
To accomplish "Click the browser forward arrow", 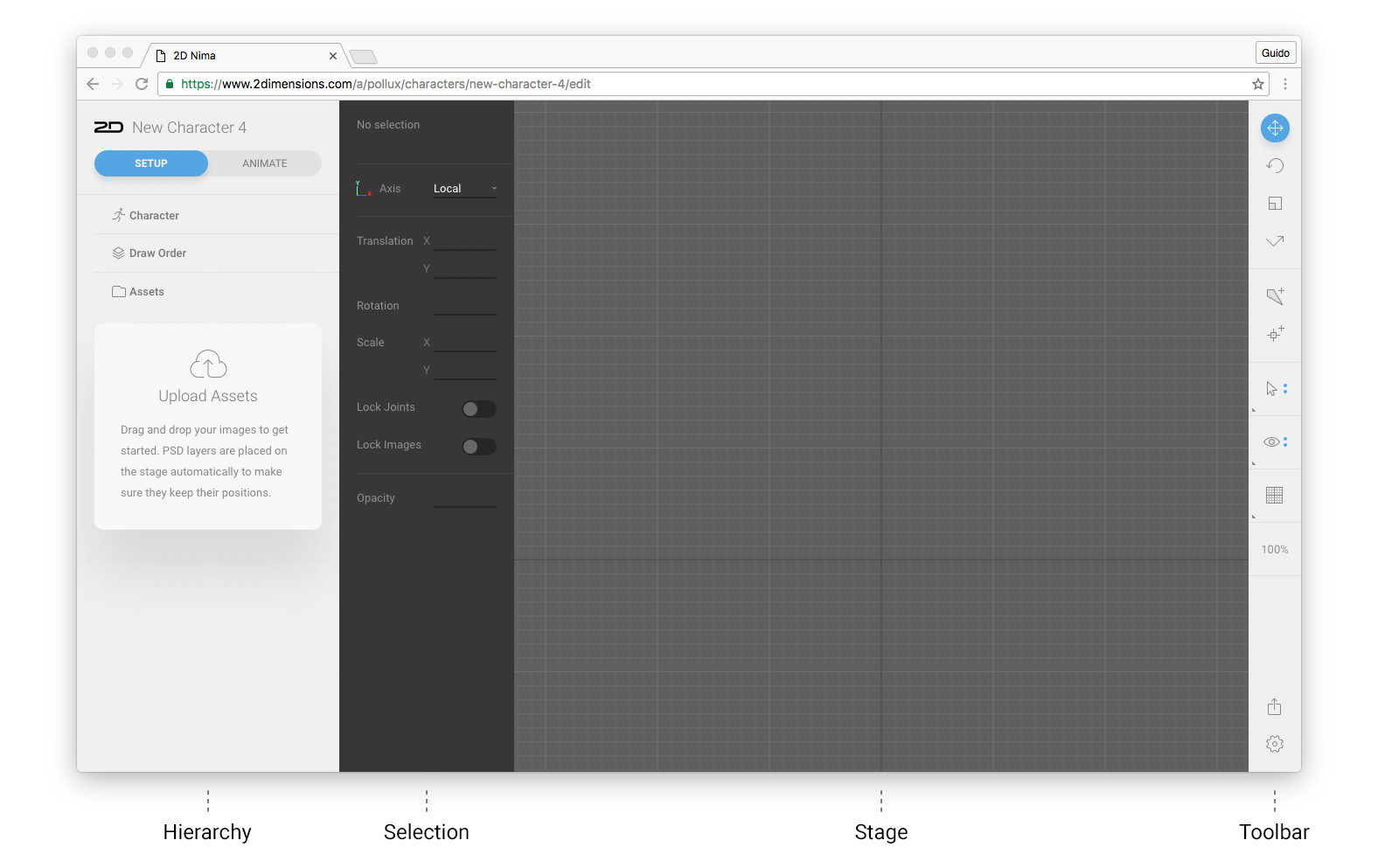I will click(x=117, y=84).
